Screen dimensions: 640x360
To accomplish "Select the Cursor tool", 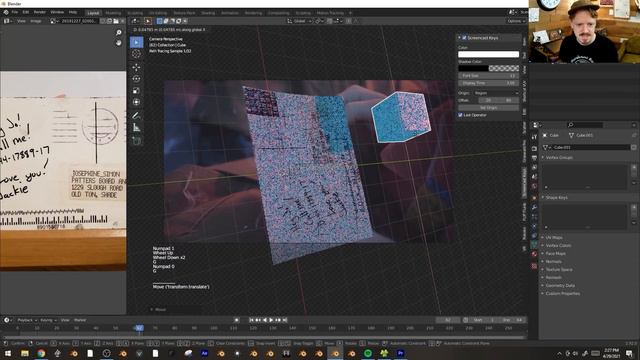I will [136, 54].
